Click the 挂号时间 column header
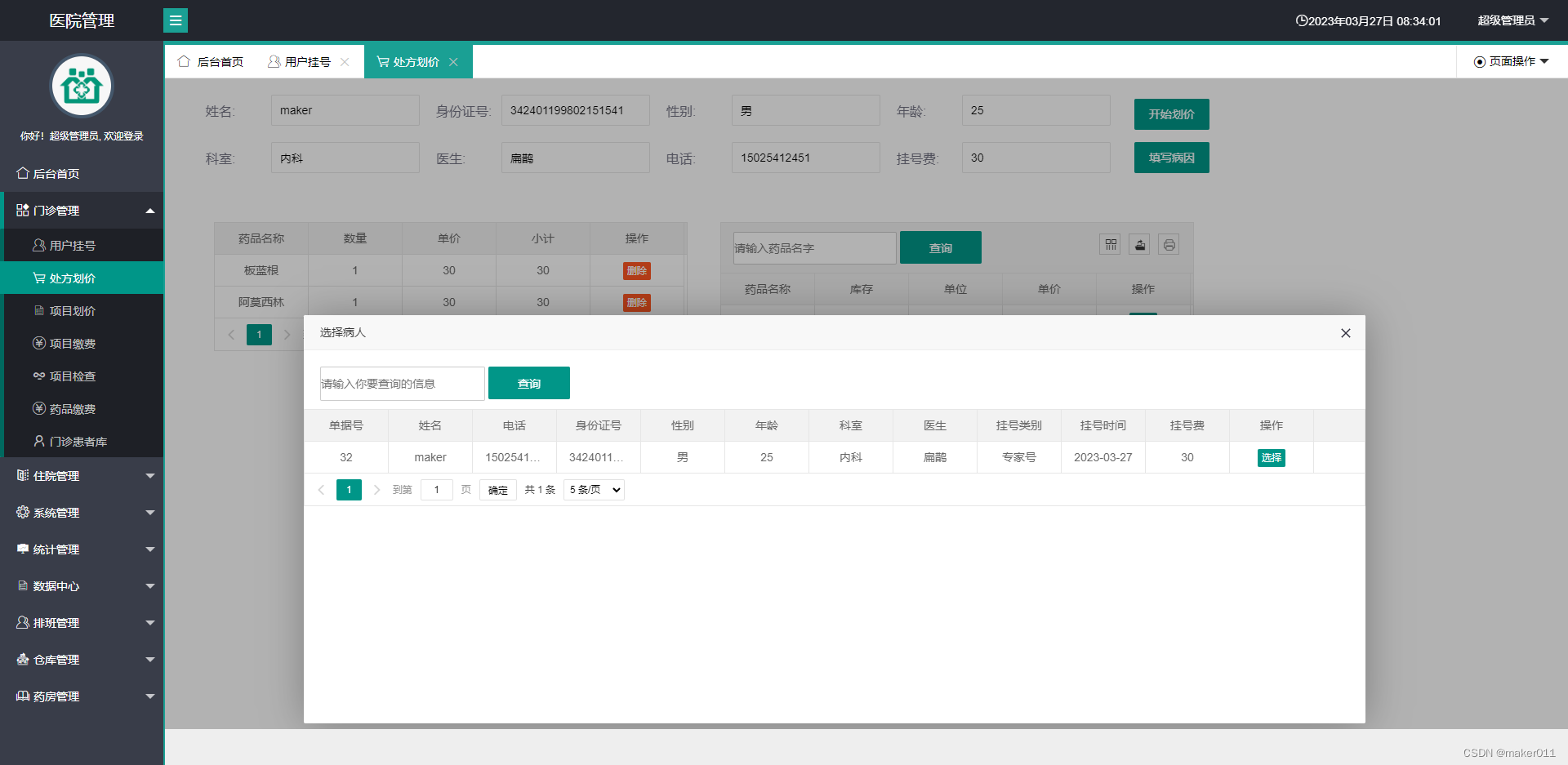 (x=1103, y=425)
